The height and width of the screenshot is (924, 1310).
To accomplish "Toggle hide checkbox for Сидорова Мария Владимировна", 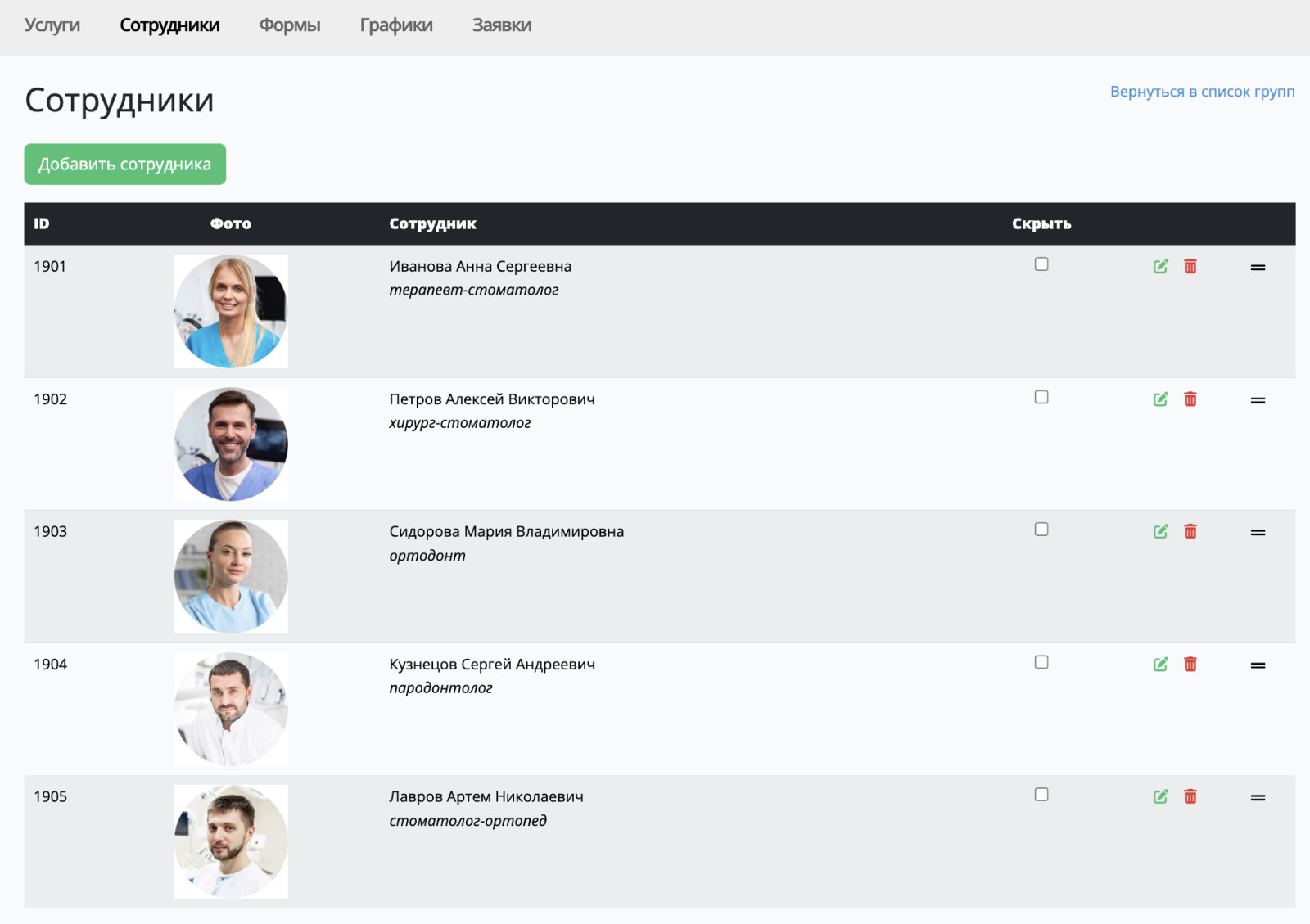I will click(x=1041, y=529).
